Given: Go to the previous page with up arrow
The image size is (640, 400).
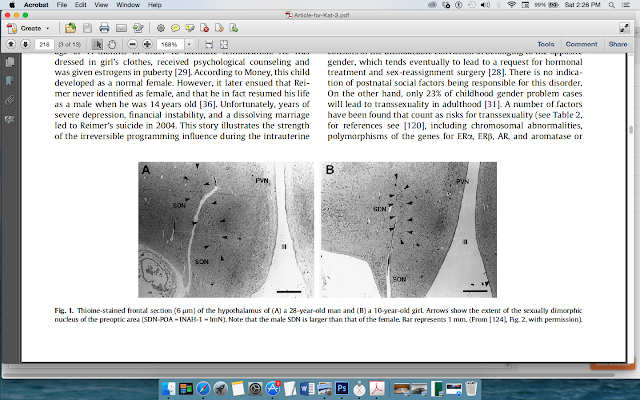Looking at the screenshot, I should pos(11,44).
